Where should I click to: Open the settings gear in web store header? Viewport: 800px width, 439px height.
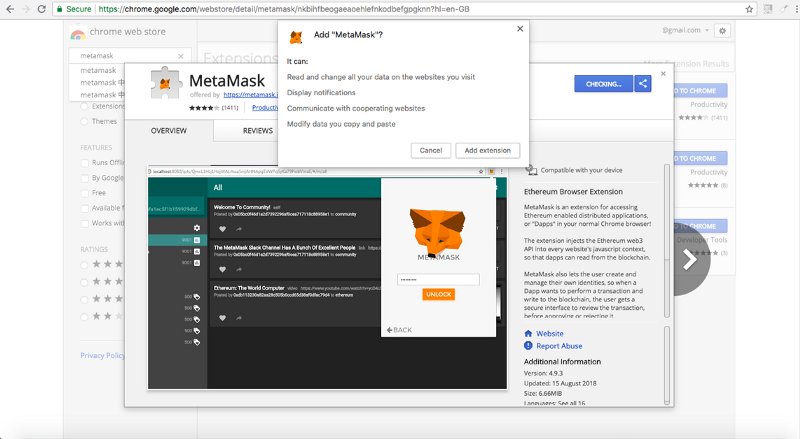[x=722, y=31]
